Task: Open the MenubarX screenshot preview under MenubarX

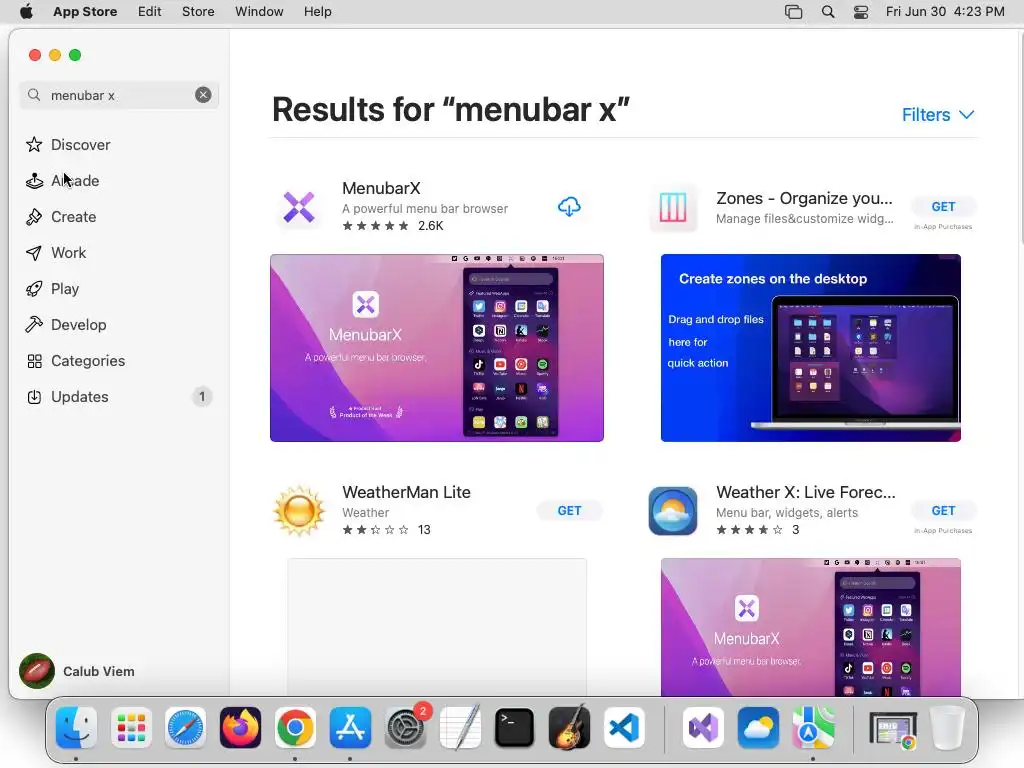Action: [x=437, y=348]
